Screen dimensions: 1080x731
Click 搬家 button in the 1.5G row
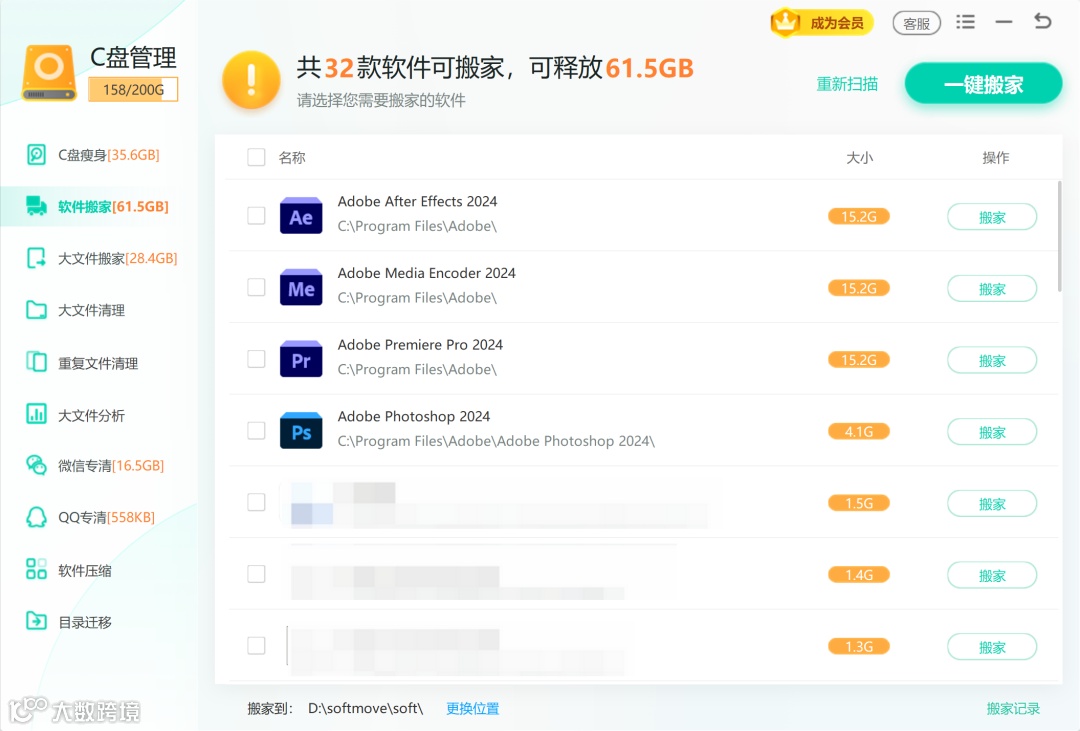[x=992, y=504]
